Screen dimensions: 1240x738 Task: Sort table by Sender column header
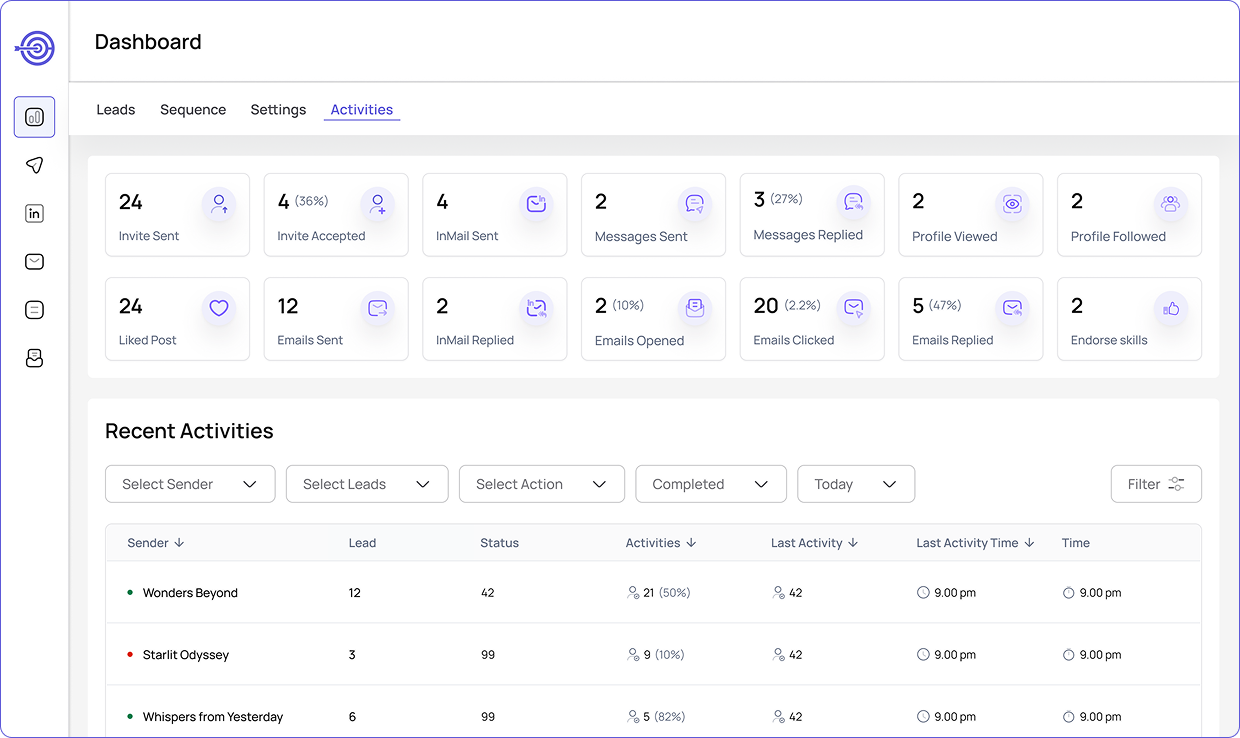(x=155, y=543)
